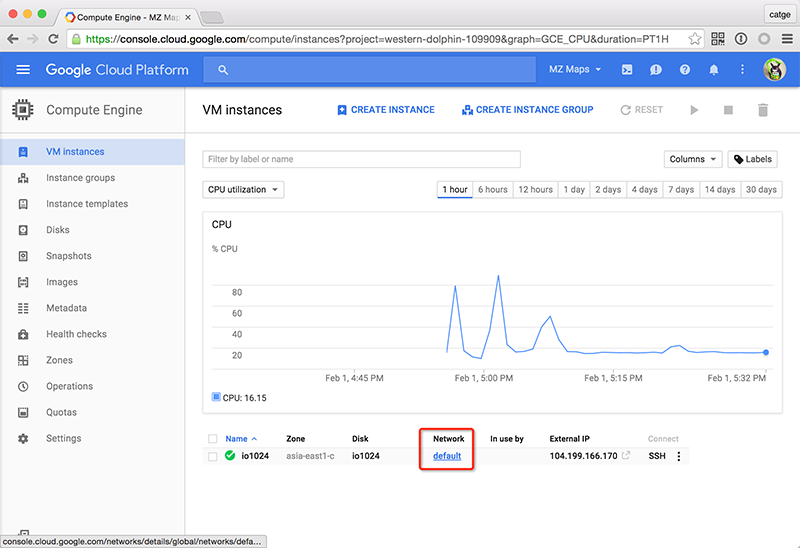Select the 1 hour time range

tap(455, 190)
